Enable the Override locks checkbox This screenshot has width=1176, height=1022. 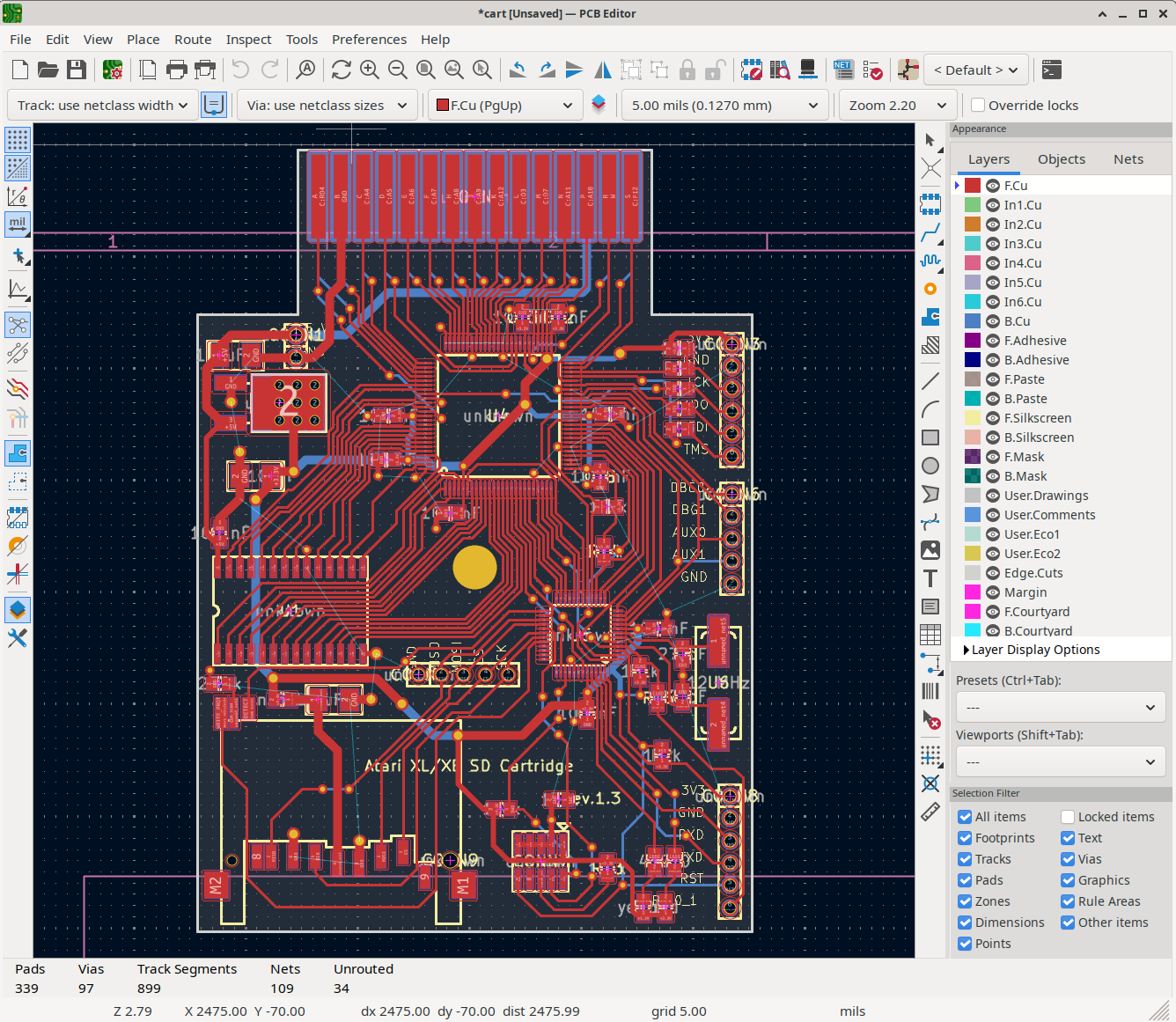point(977,105)
